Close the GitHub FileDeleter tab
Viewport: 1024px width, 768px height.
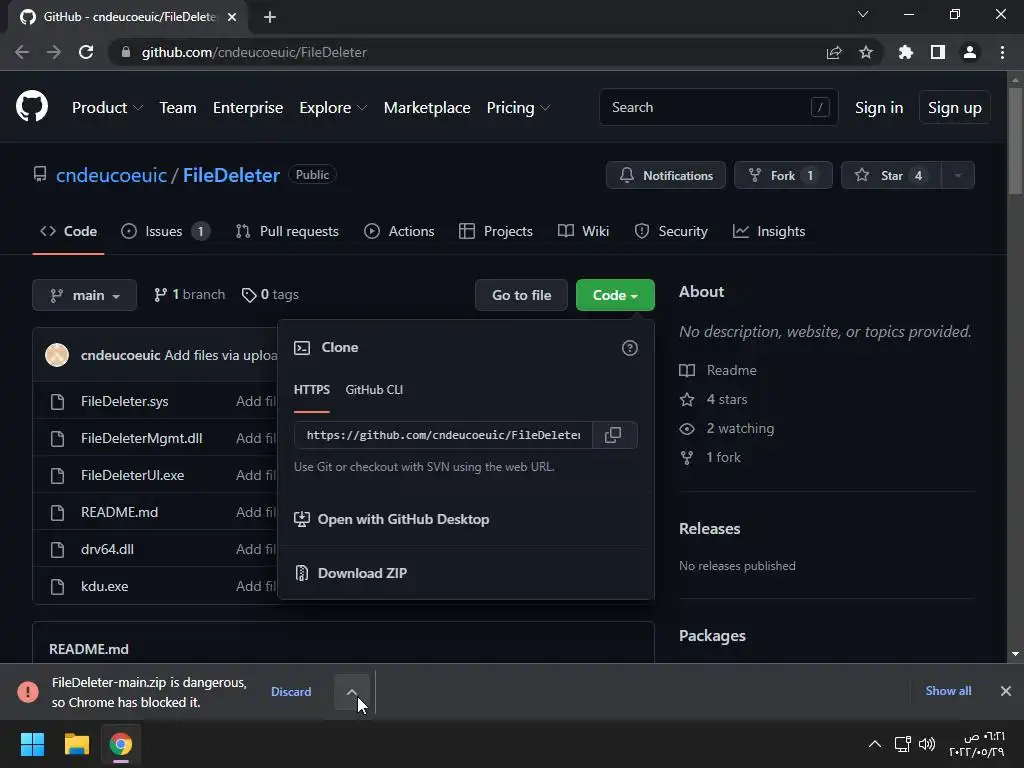pyautogui.click(x=232, y=17)
